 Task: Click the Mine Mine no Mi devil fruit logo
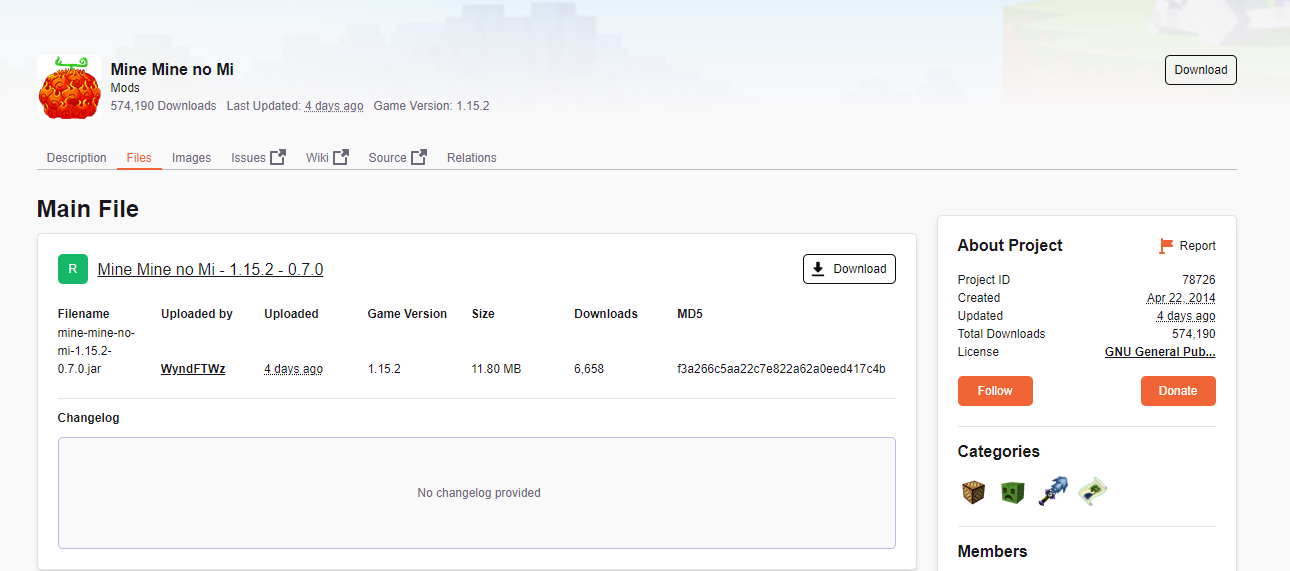(x=69, y=87)
